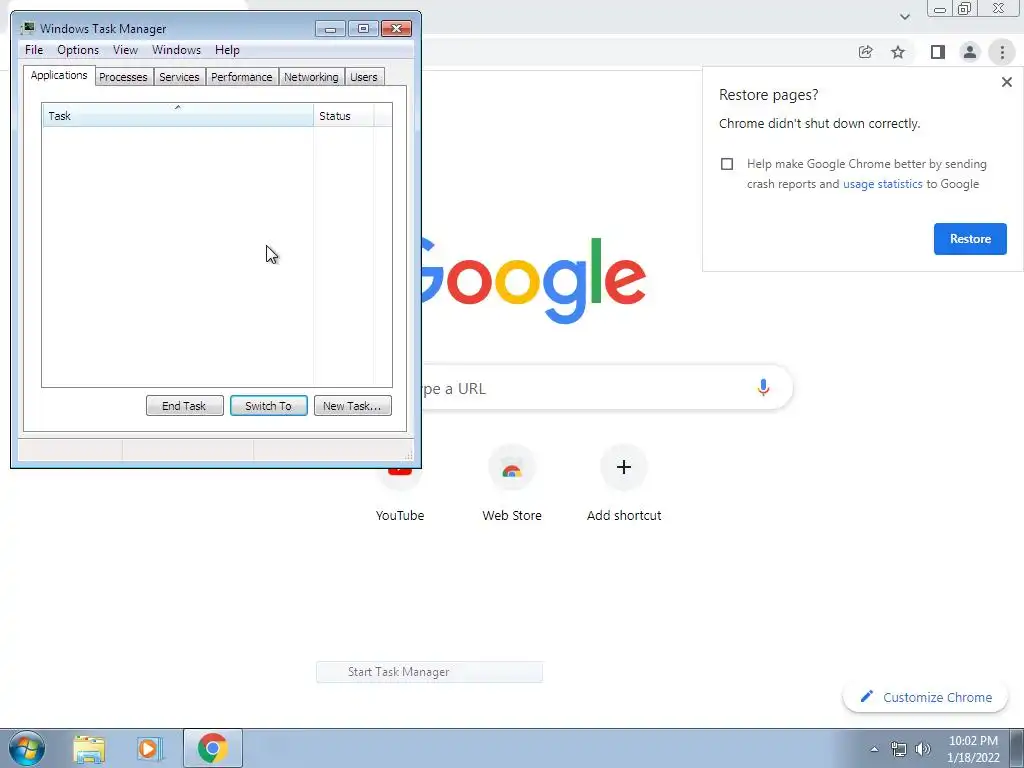
Task: Close the Restore pages popup
Action: coord(1006,82)
